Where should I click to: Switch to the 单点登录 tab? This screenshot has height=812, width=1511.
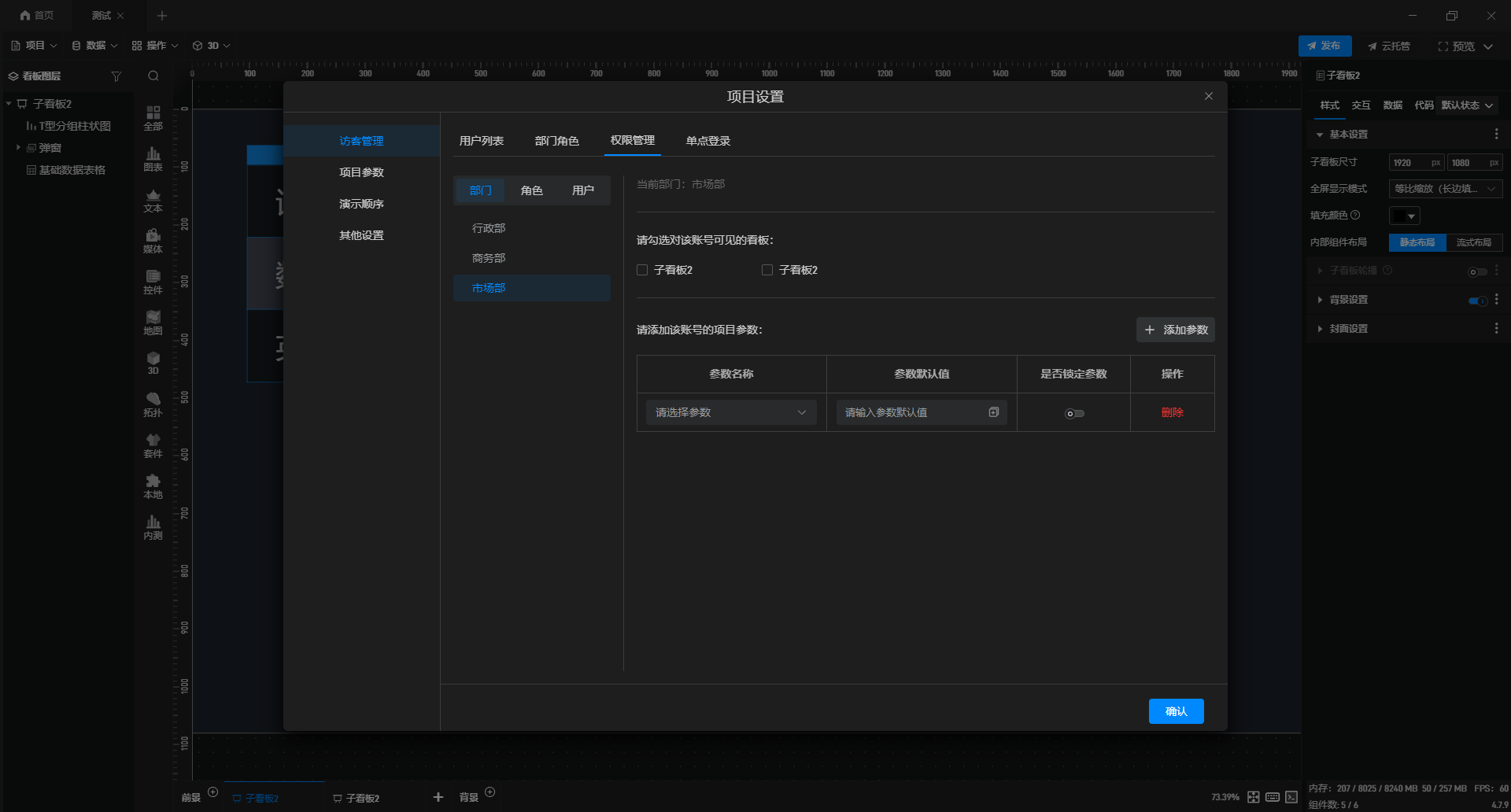pyautogui.click(x=708, y=141)
